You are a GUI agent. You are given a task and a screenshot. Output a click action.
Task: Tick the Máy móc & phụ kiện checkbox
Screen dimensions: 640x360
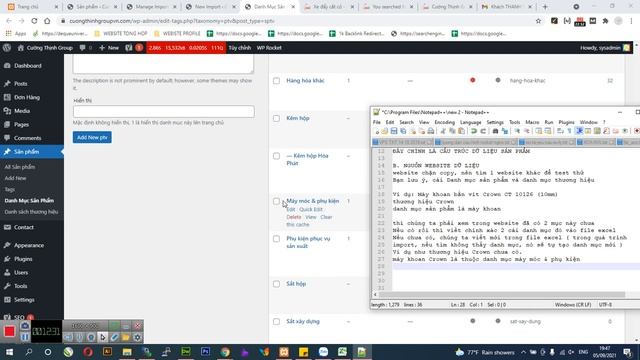coord(276,201)
